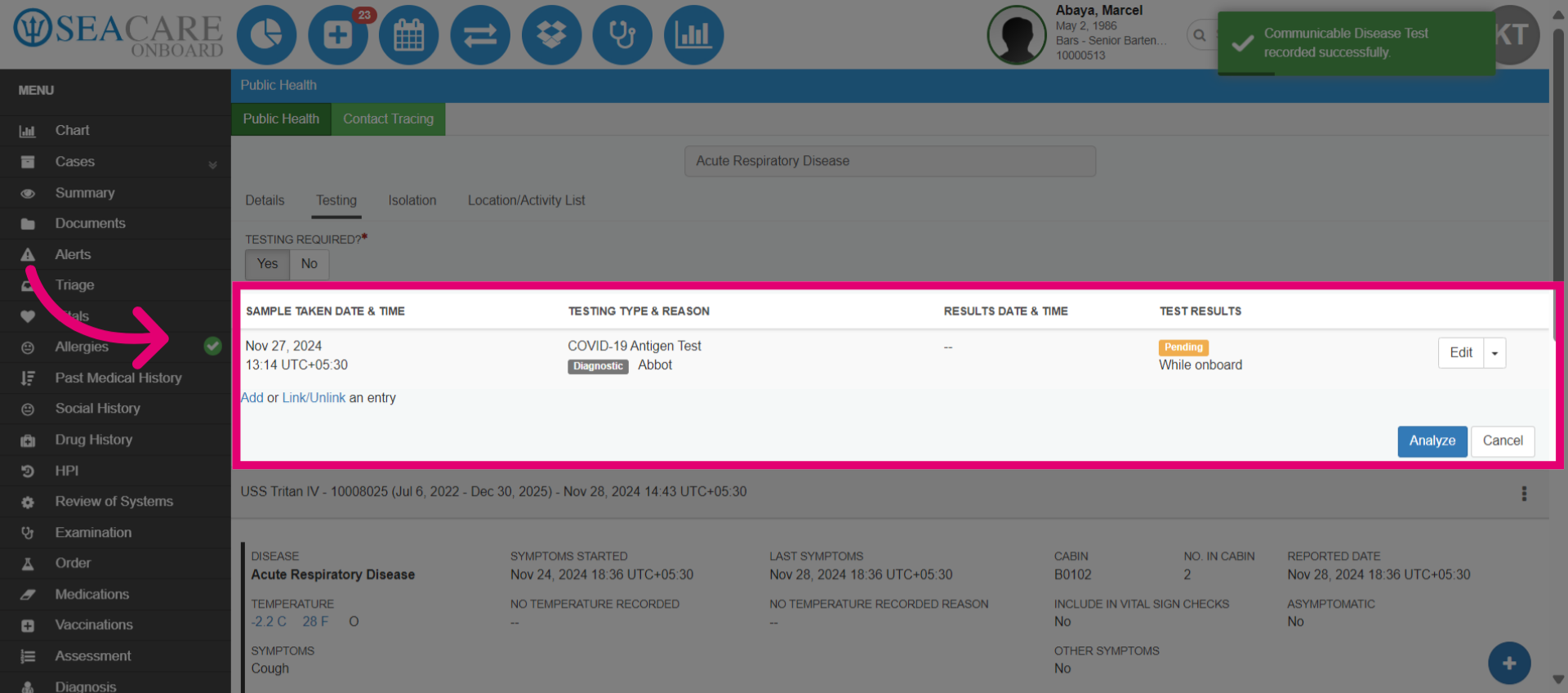
Task: Open the medical cases icon with badge 23
Action: (x=338, y=35)
